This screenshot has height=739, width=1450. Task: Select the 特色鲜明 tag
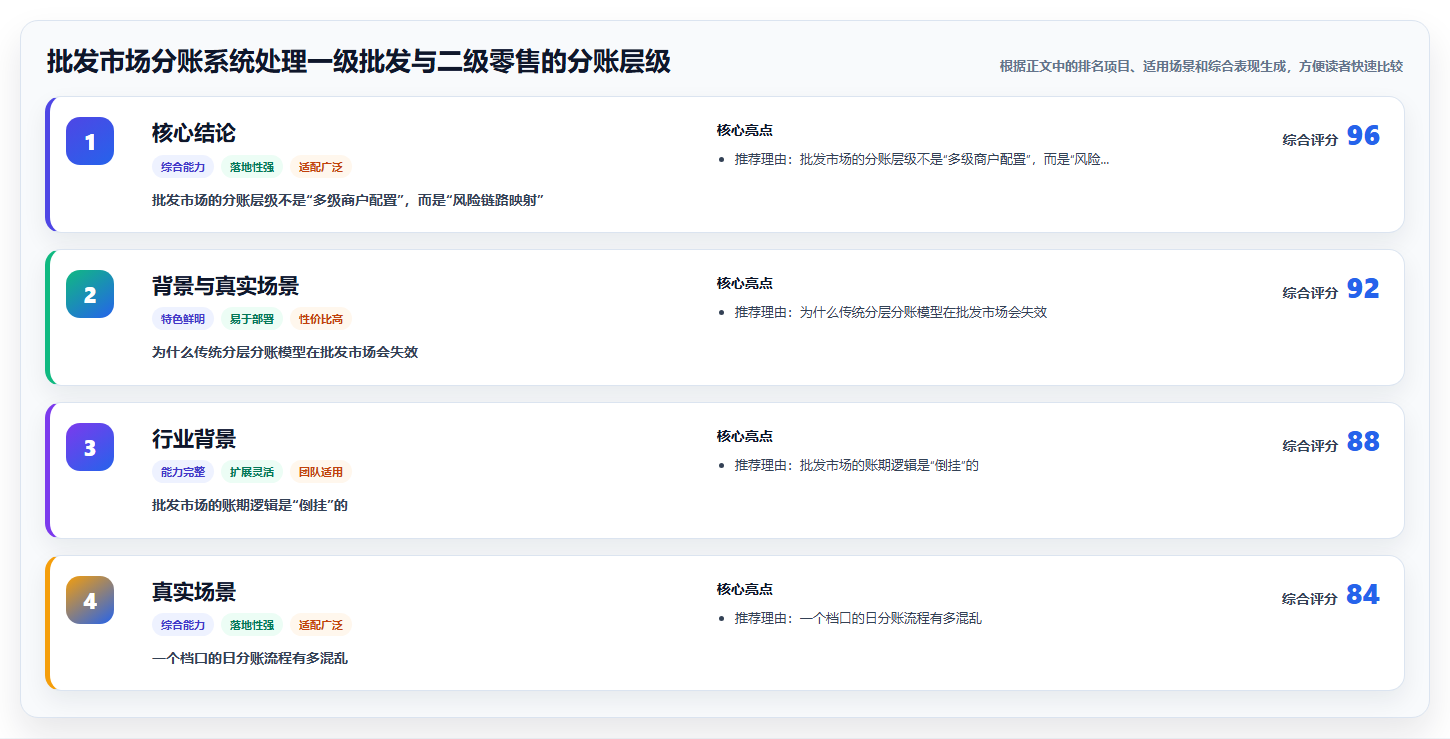pos(183,319)
